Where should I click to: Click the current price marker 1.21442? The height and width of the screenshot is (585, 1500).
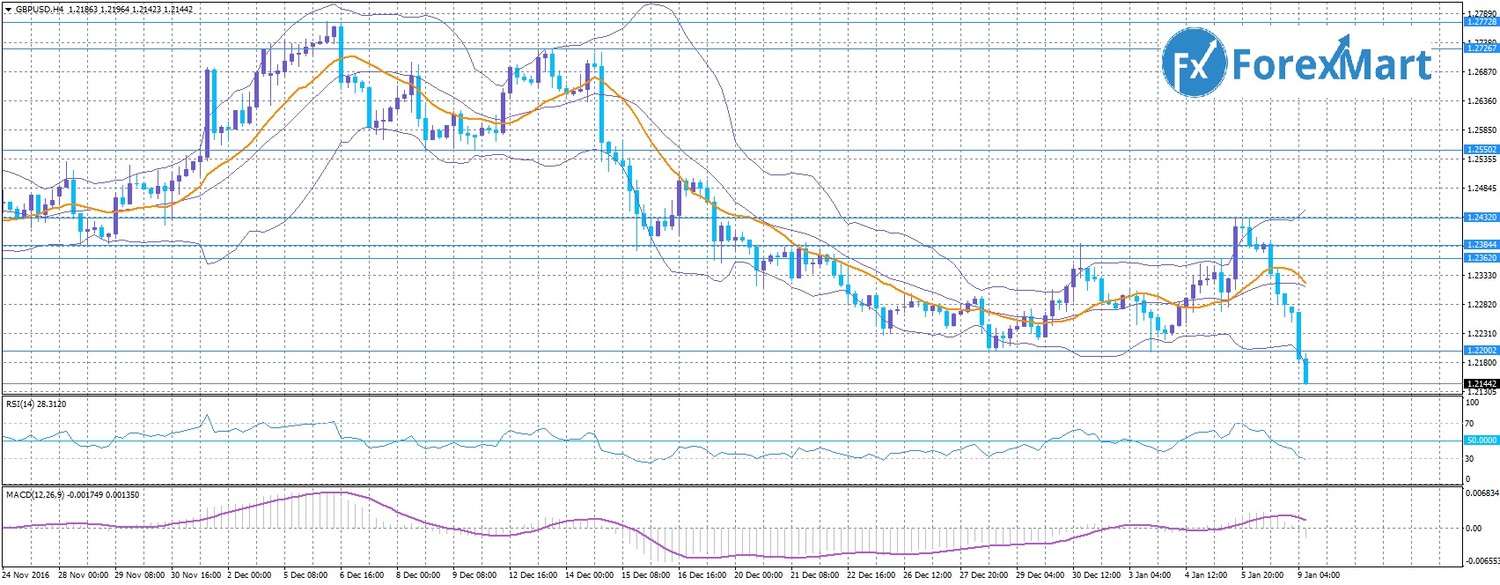[x=1480, y=384]
